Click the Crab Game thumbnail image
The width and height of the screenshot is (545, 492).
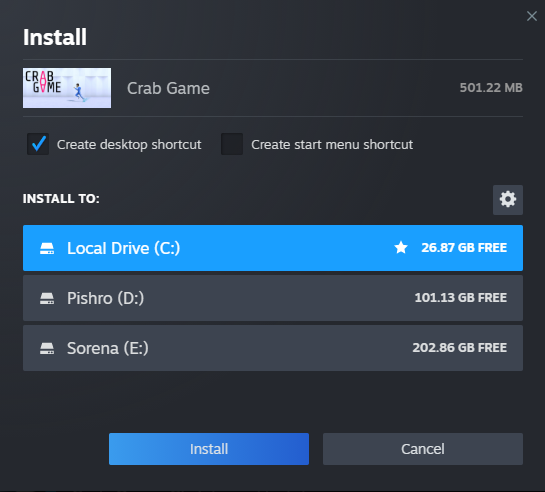tap(67, 88)
